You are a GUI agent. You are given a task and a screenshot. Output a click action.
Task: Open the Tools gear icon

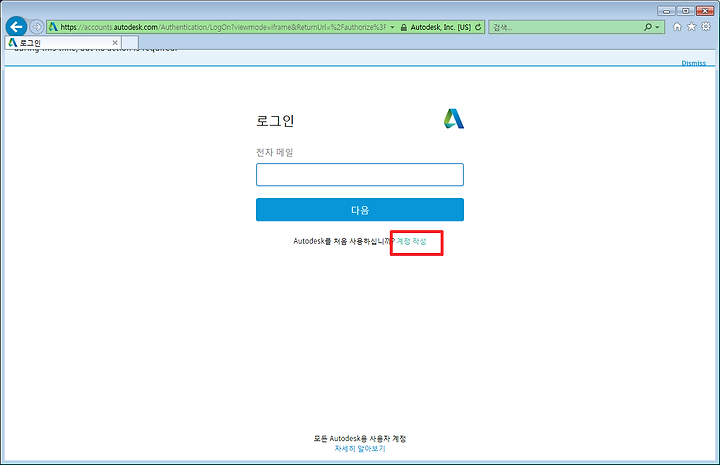(706, 27)
